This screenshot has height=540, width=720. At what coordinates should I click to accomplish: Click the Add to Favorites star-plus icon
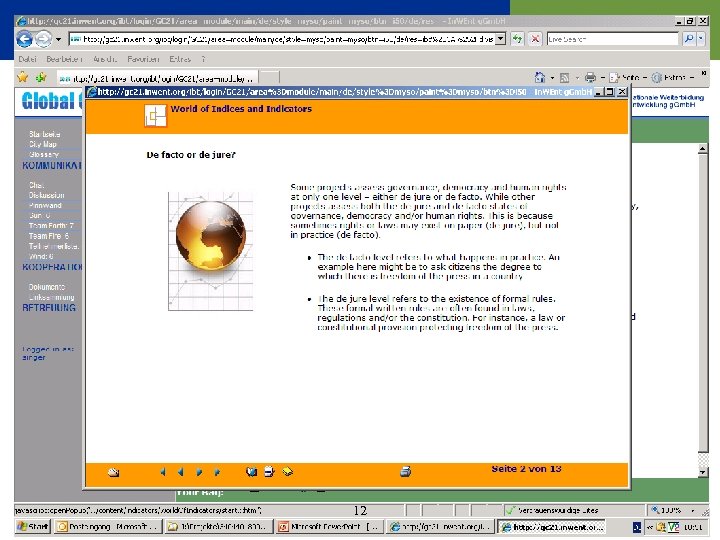coord(41,77)
